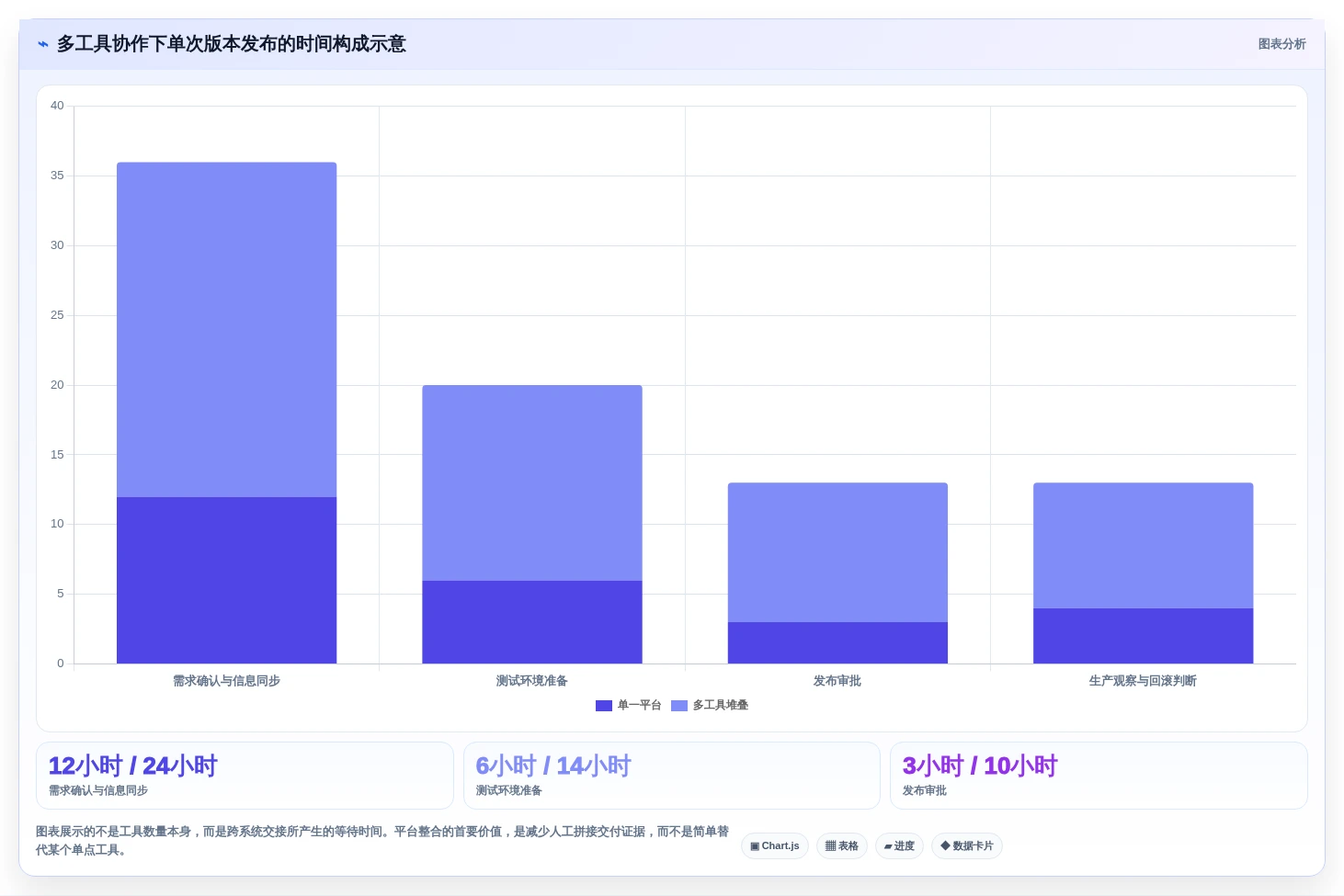Click the description paragraph starting 图表展示的不是工具数量
1344x896 pixels.
tap(382, 841)
